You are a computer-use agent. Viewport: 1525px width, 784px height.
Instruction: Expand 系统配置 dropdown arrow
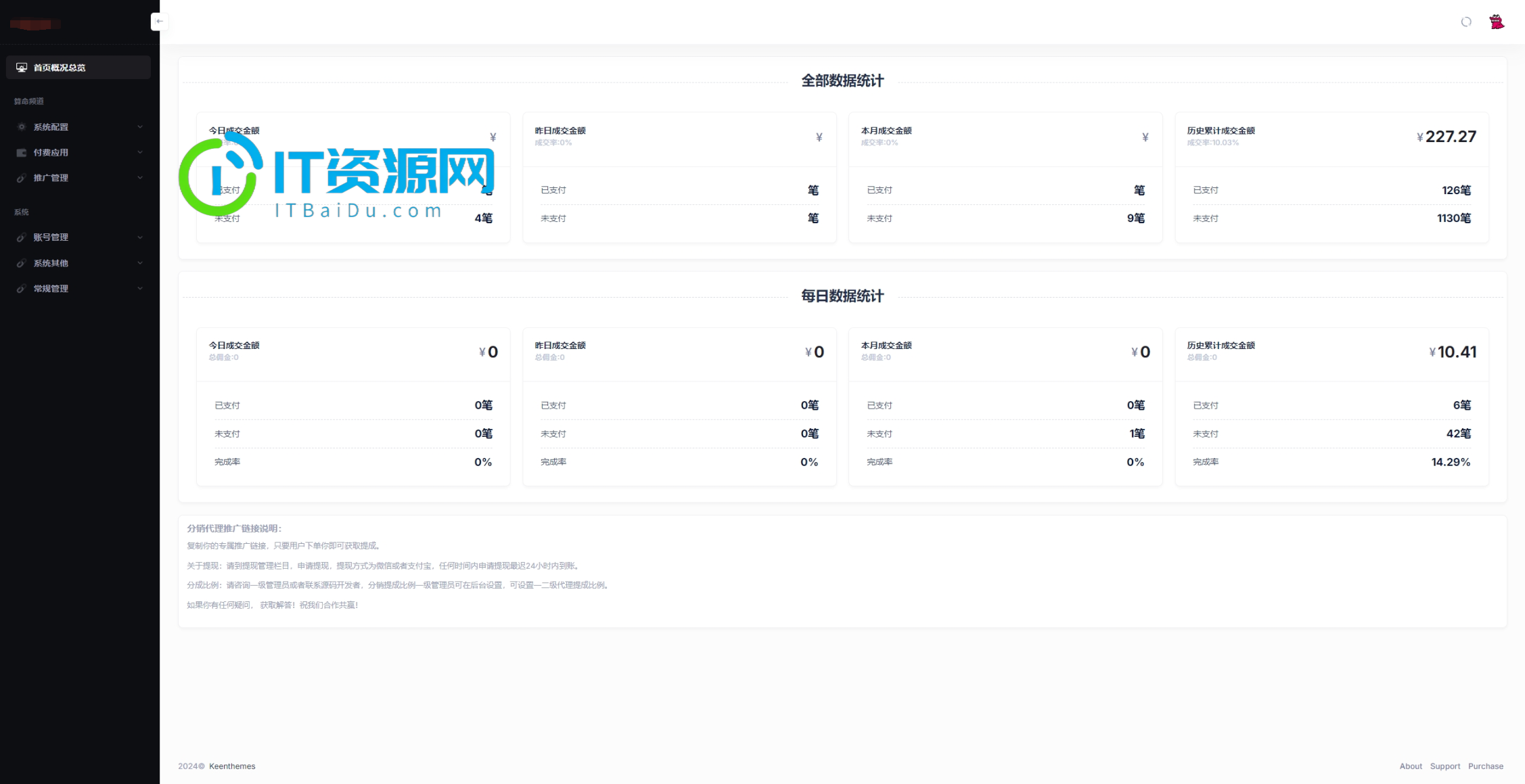140,126
